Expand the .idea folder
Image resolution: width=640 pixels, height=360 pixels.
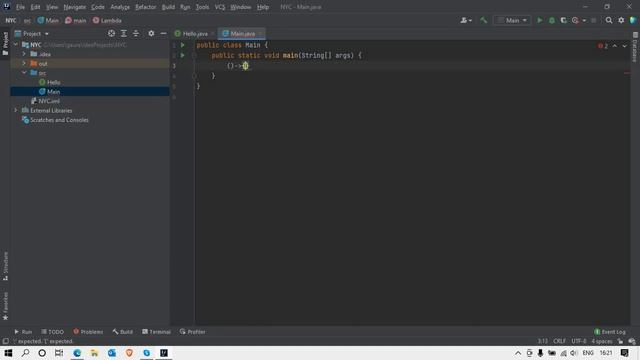pyautogui.click(x=24, y=54)
